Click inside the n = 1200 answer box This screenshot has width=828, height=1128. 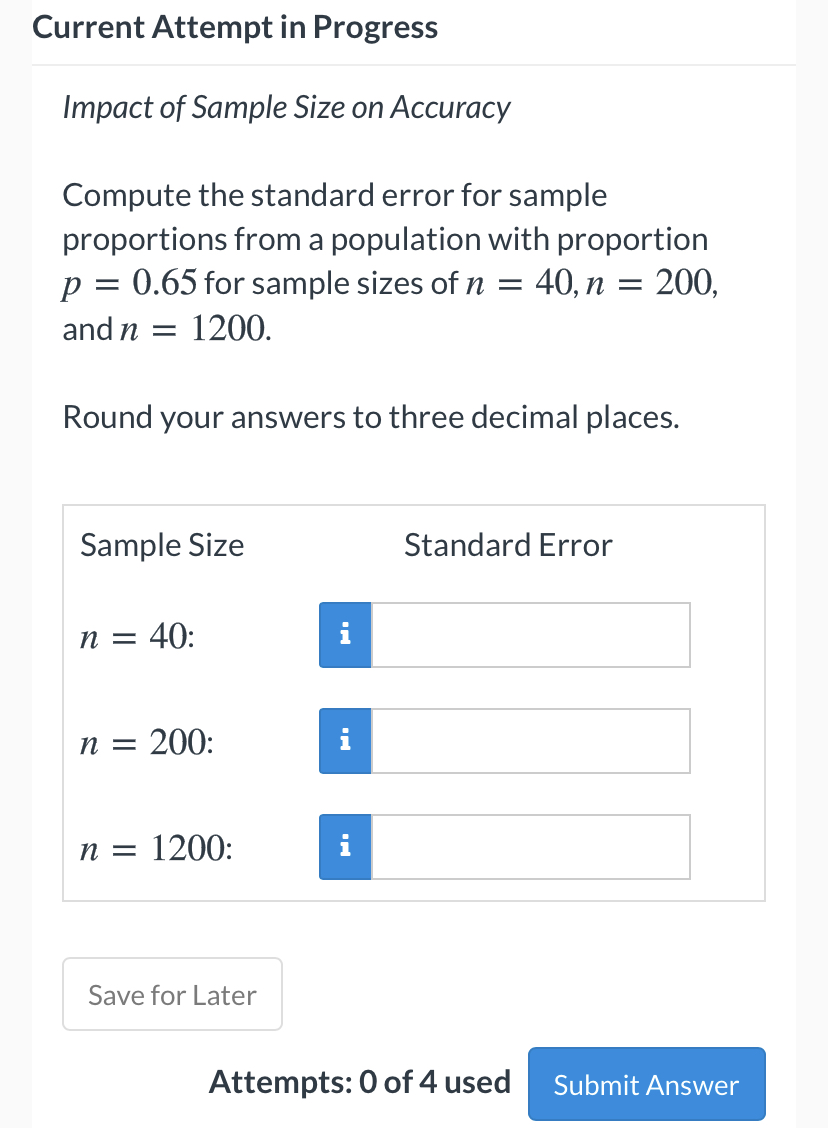click(x=530, y=846)
